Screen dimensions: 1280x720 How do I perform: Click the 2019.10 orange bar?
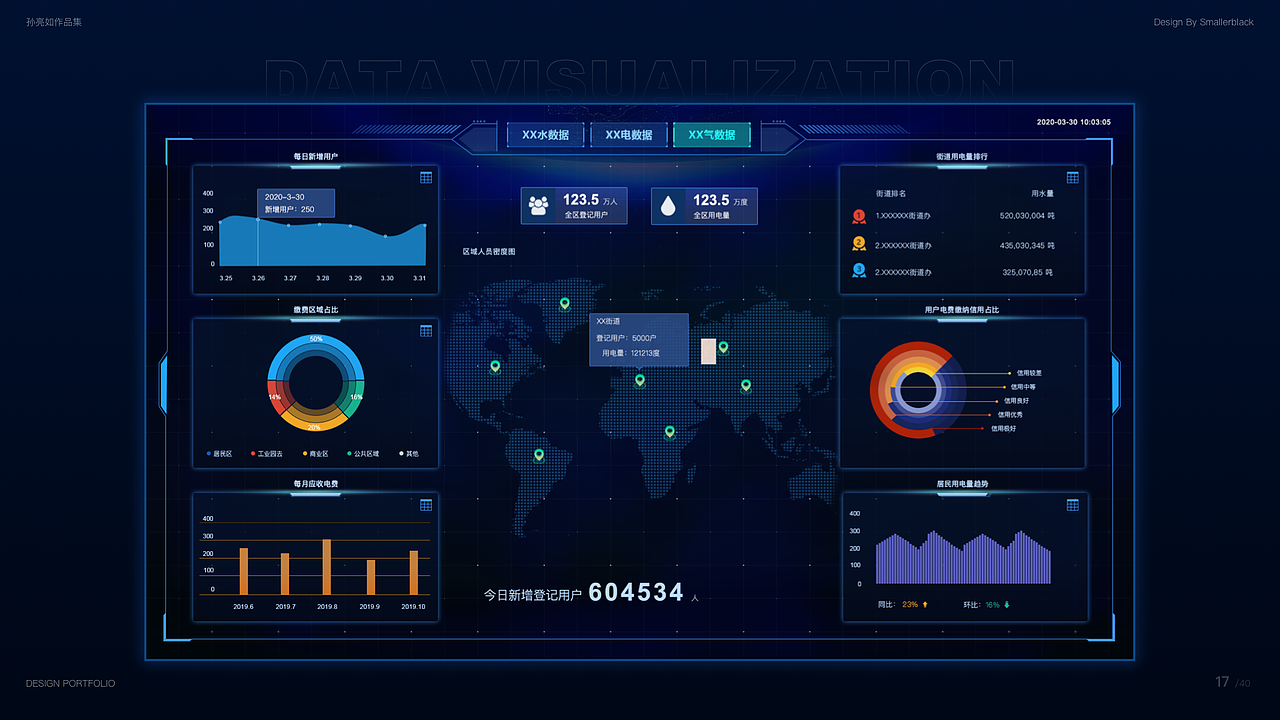click(413, 573)
